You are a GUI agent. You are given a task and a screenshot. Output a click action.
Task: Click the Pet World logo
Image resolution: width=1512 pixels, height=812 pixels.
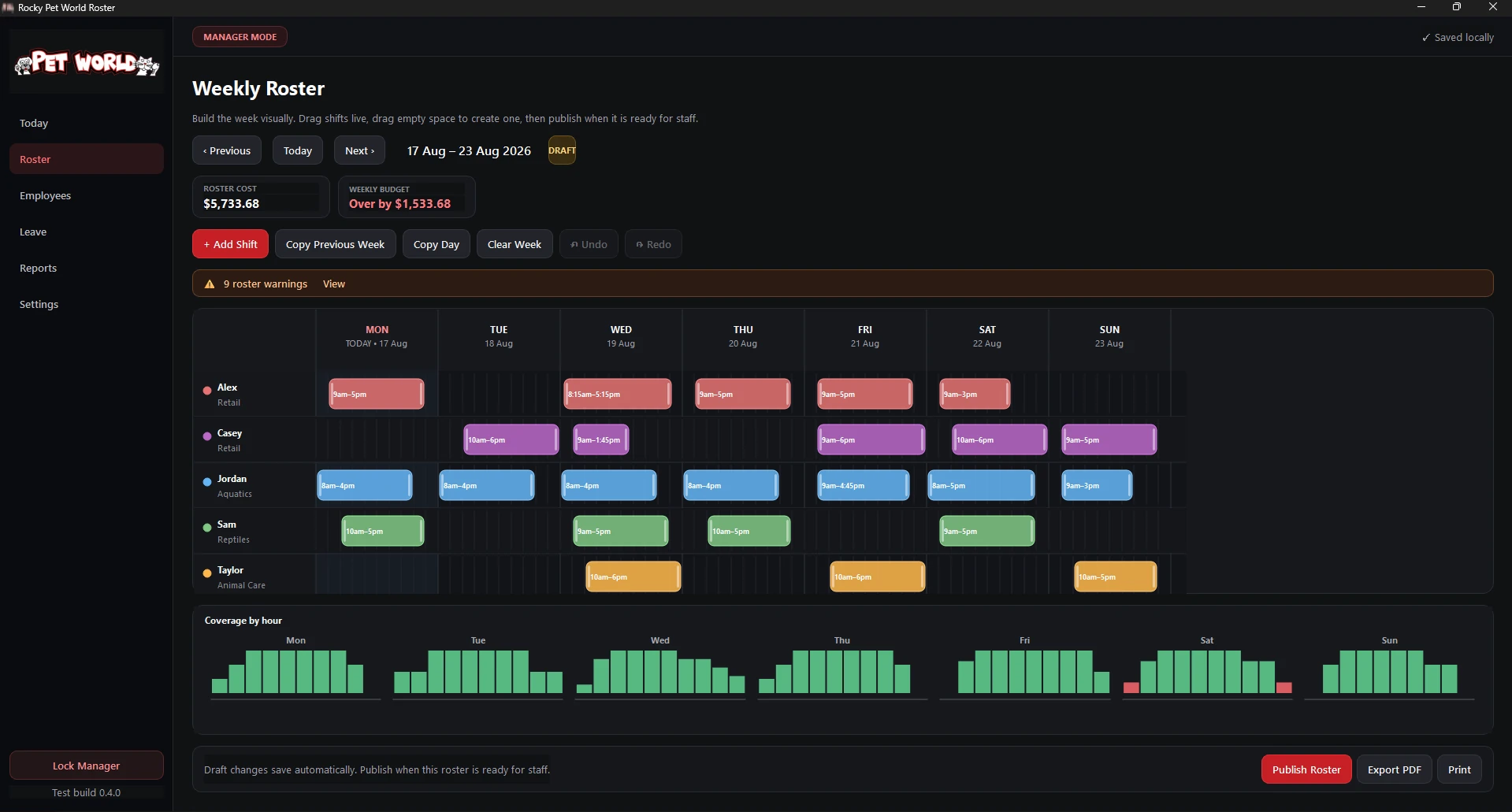click(87, 62)
